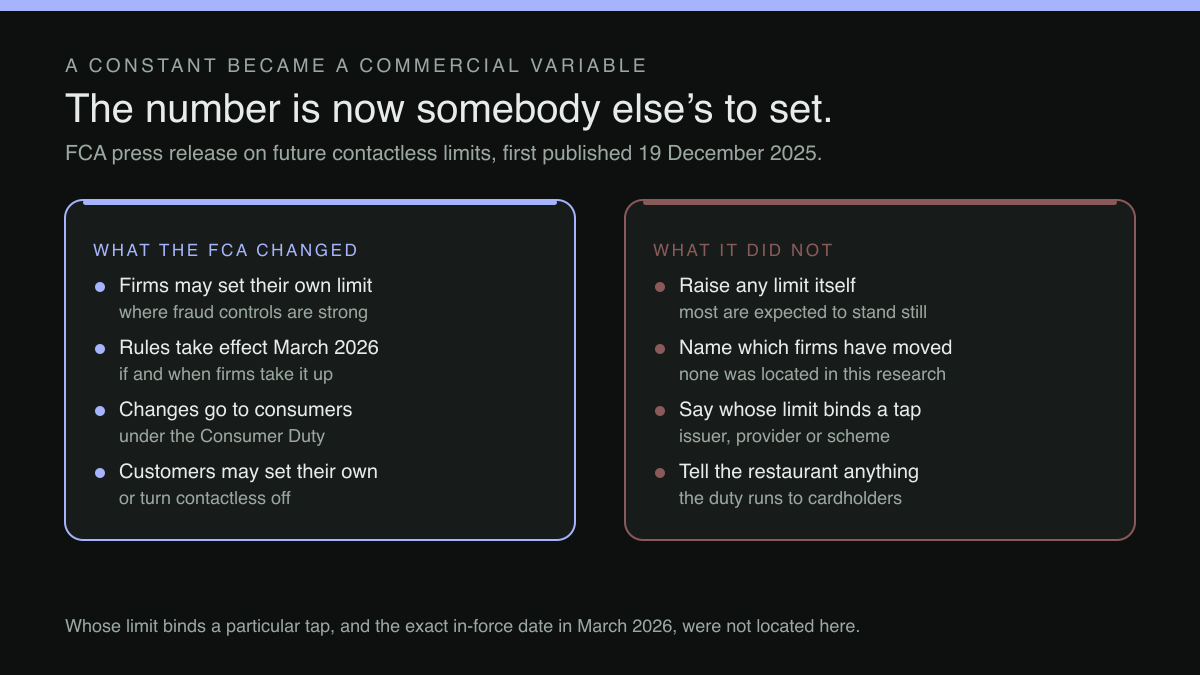Screen dimensions: 1200x675
Task: Click the footnote about the exact in-force date
Action: pyautogui.click(x=462, y=626)
